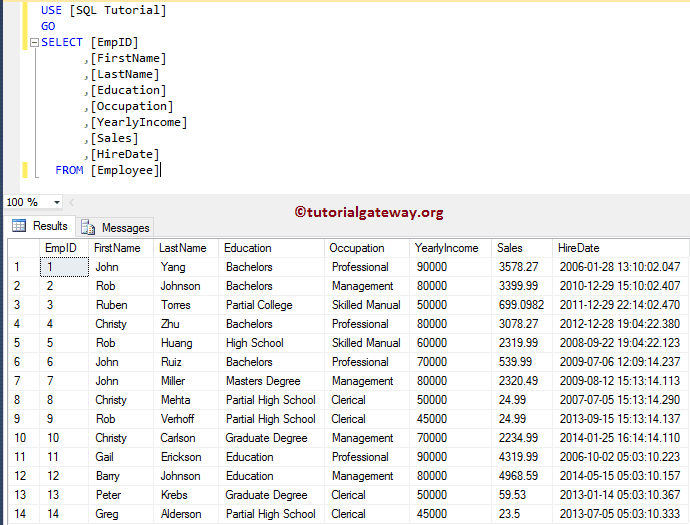The height and width of the screenshot is (525, 690).
Task: Click hire date 2013-07-05 05:03:10.333
Action: click(x=620, y=514)
